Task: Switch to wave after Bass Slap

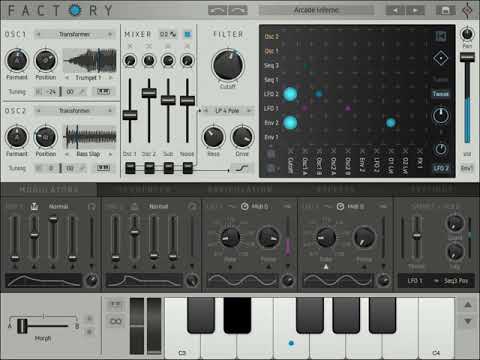Action: point(110,154)
